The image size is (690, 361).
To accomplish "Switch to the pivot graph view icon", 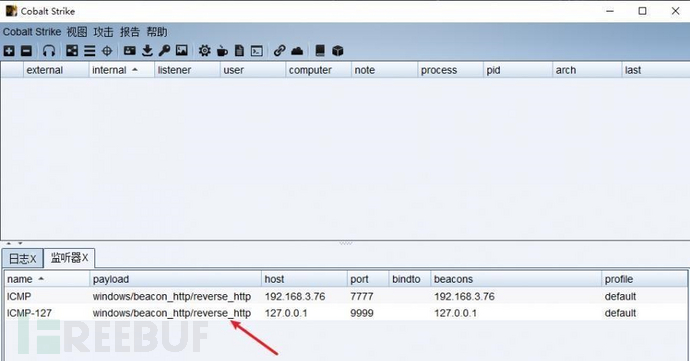I will pyautogui.click(x=72, y=51).
